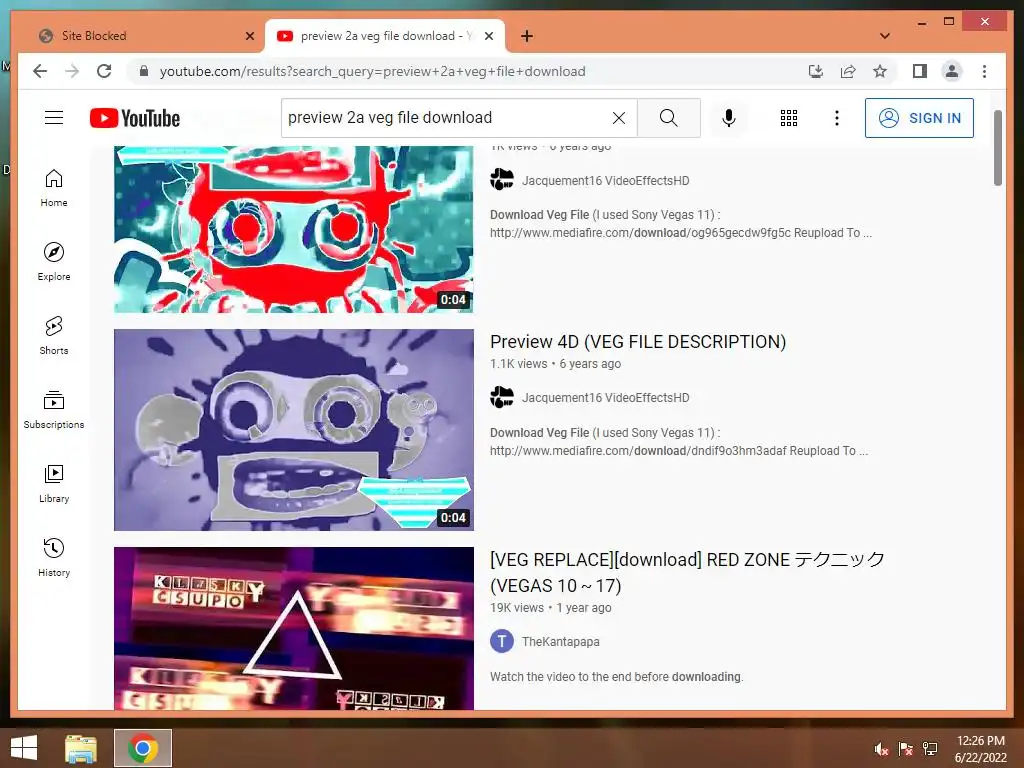
Task: Open Home in the sidebar
Action: pos(54,188)
